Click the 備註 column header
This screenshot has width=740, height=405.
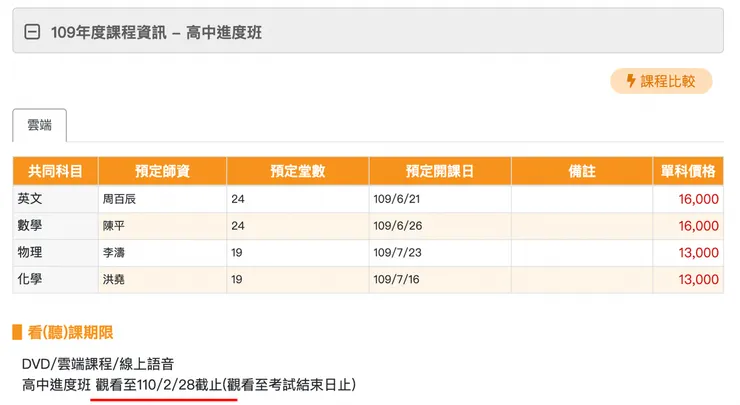click(x=582, y=171)
